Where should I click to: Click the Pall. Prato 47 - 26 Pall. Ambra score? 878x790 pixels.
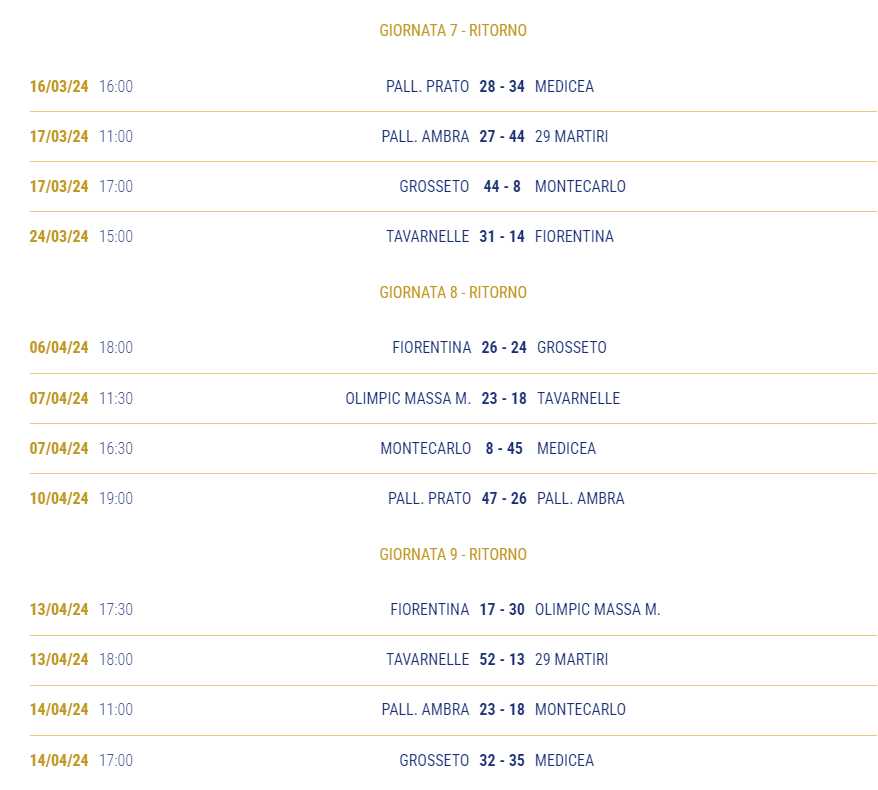504,498
